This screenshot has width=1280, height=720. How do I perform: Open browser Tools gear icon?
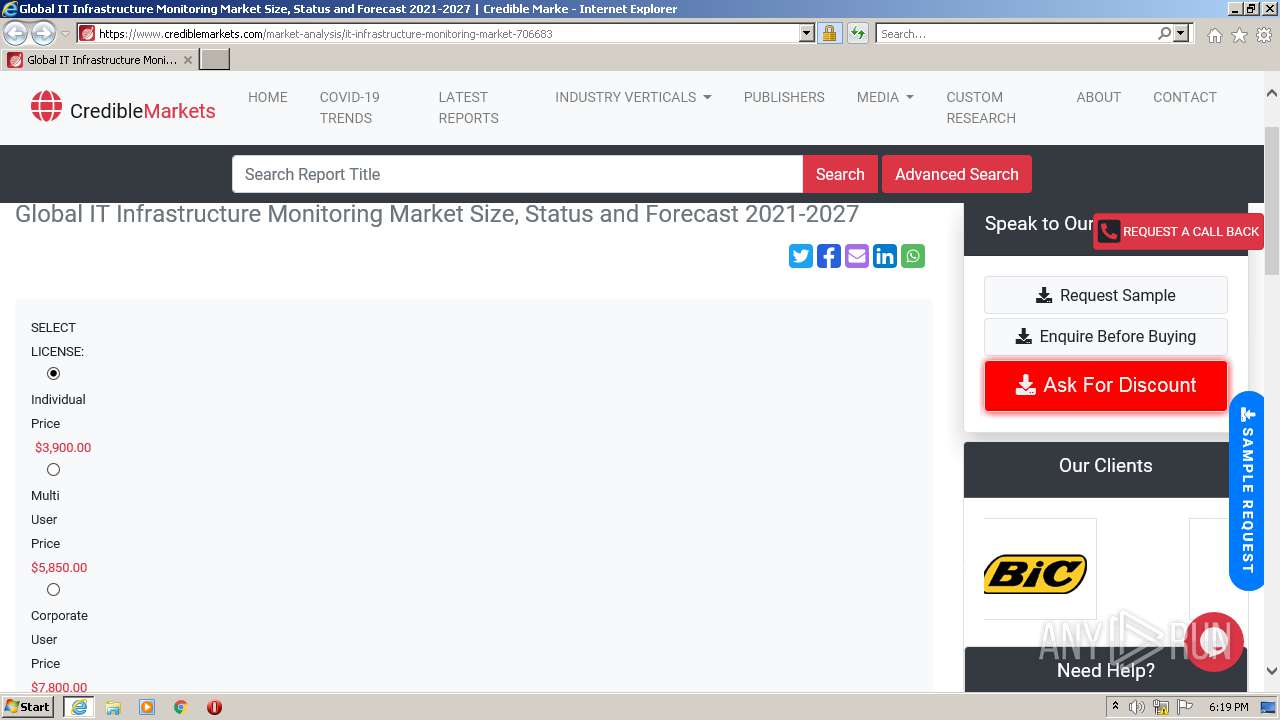coord(1264,35)
